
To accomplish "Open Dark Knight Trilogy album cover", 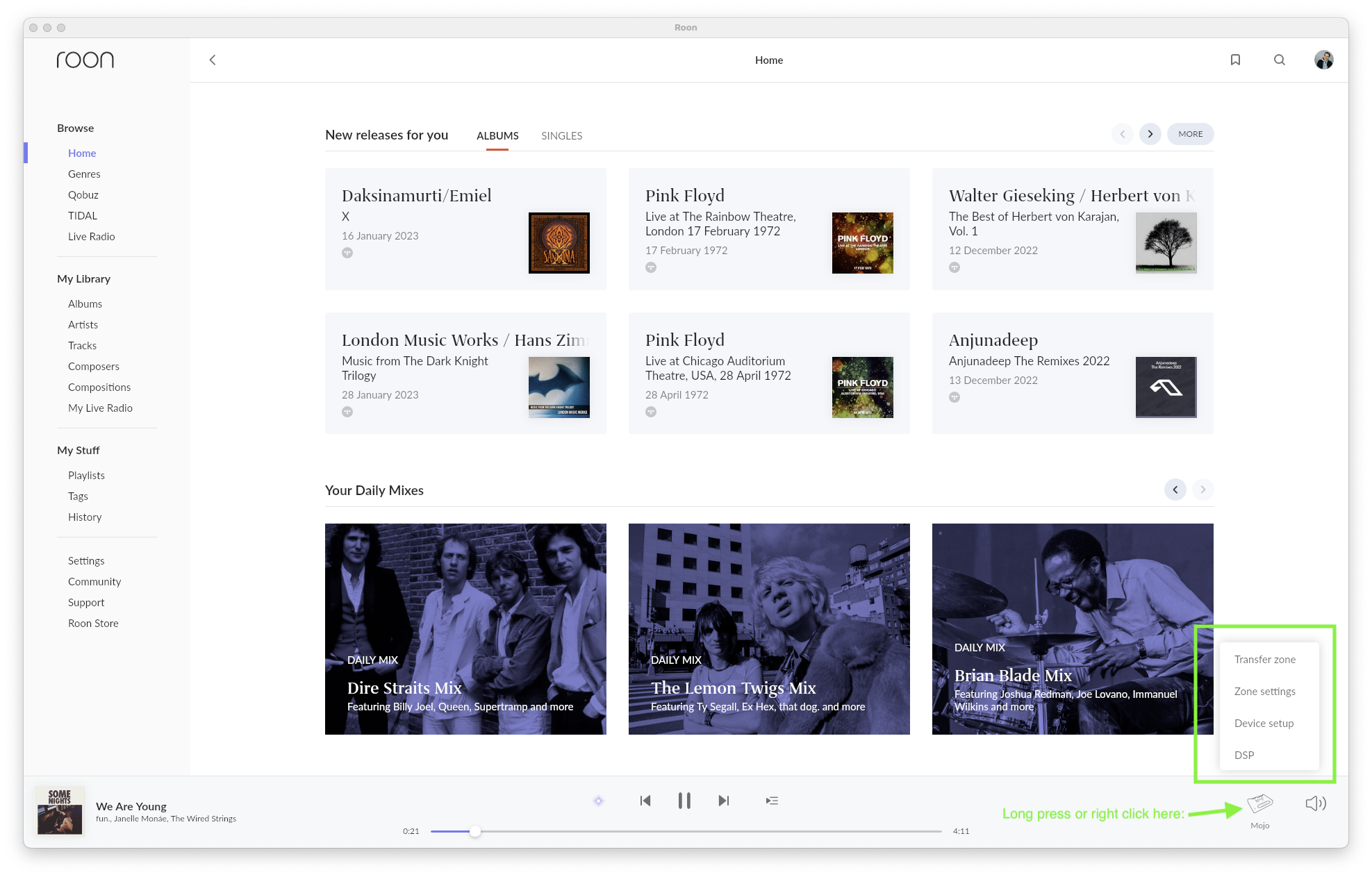I will point(559,387).
